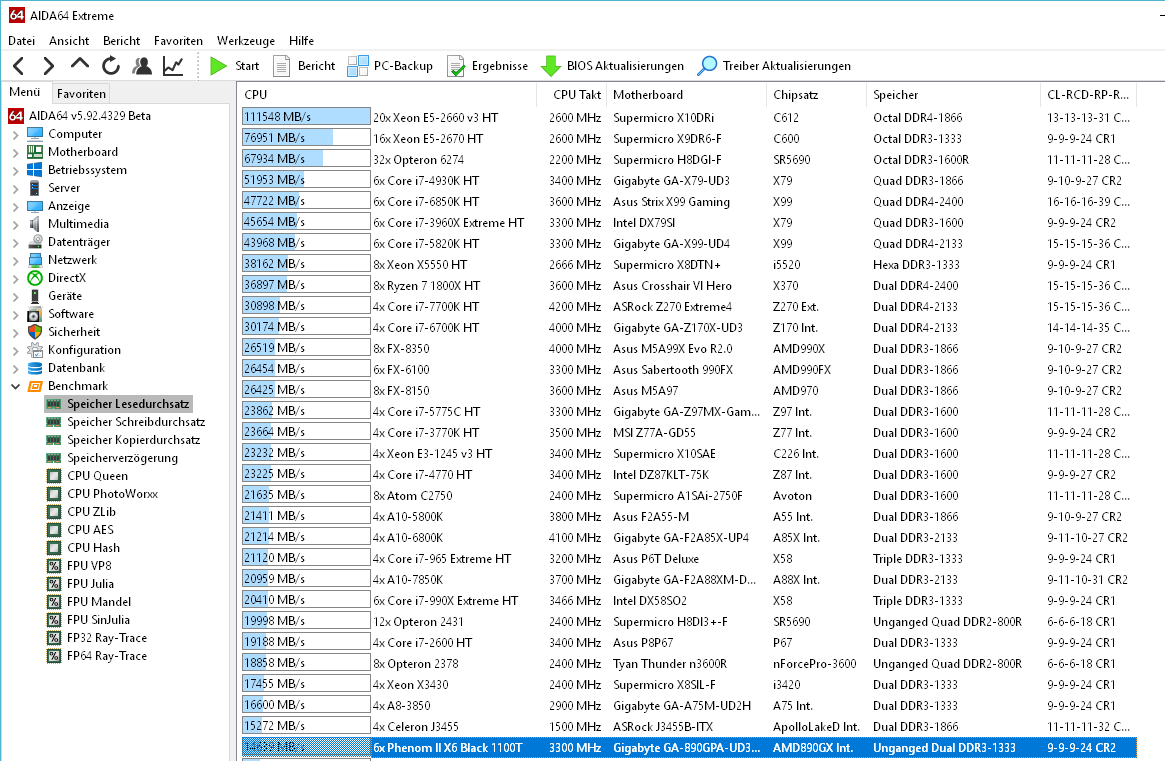Select the FPU Mandel benchmark
The width and height of the screenshot is (1165, 761).
[x=88, y=602]
